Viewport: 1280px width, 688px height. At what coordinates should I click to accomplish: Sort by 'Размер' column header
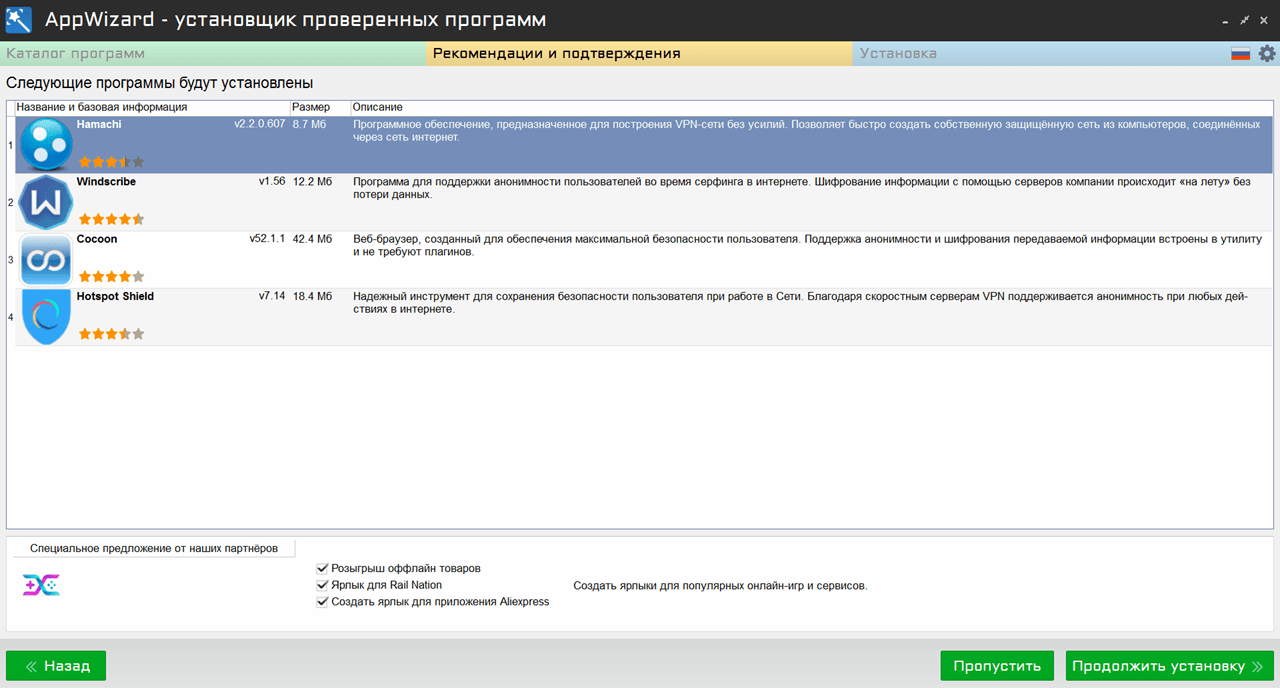(x=319, y=107)
